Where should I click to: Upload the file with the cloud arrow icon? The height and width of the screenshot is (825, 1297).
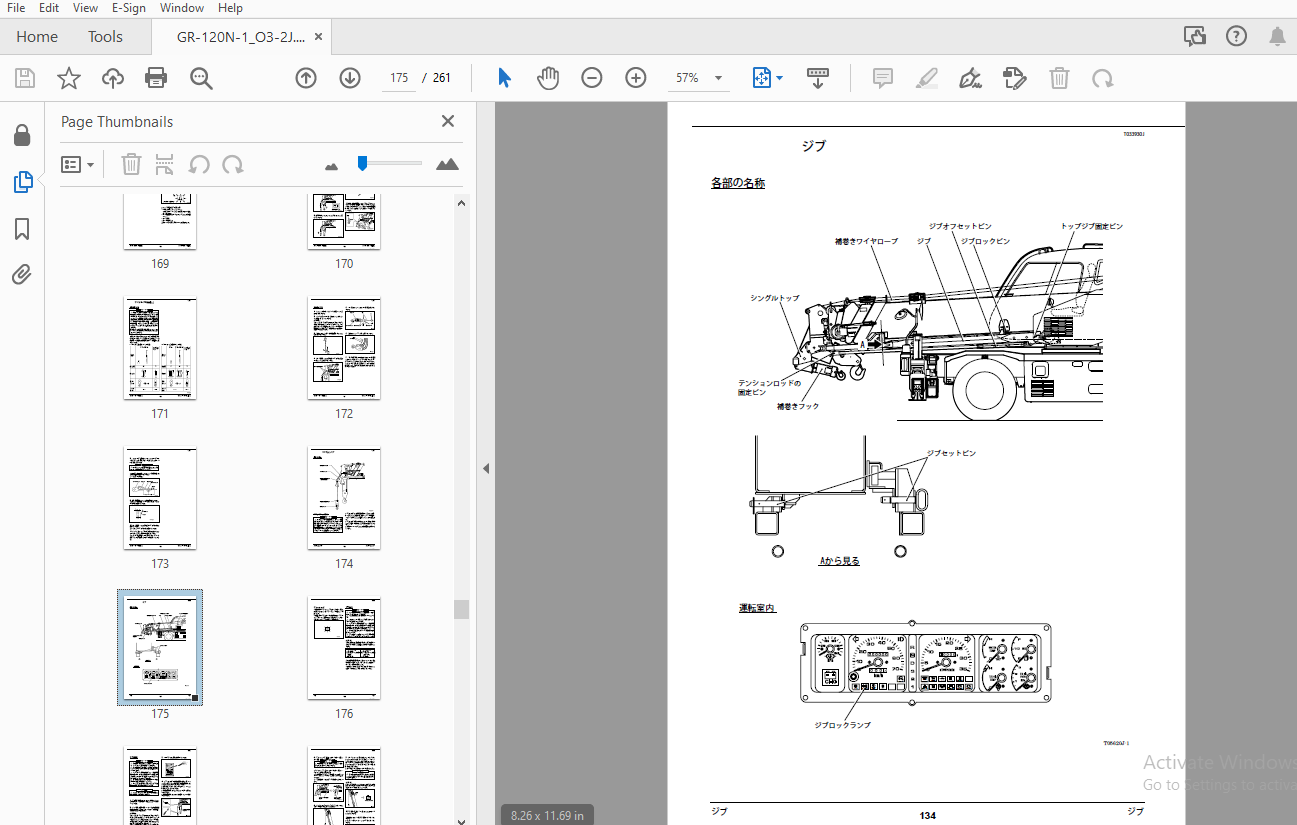tap(113, 78)
